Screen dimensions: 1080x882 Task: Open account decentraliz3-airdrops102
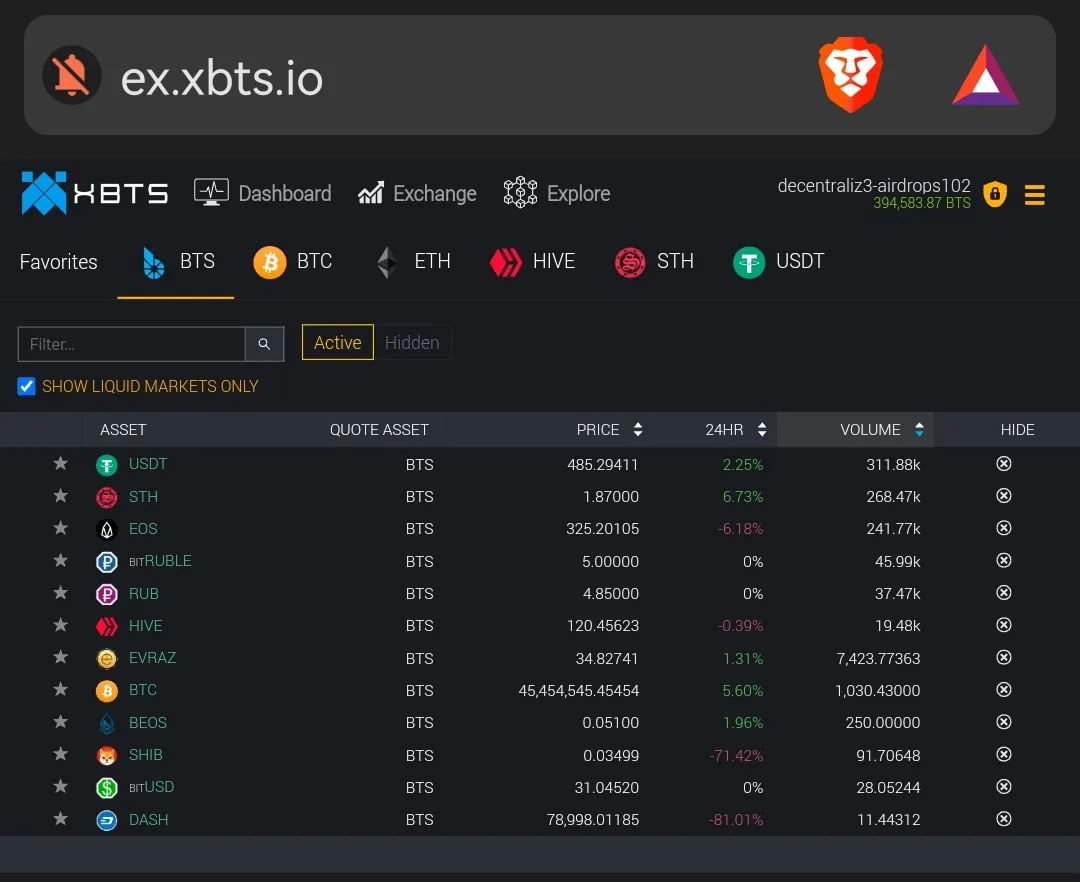pyautogui.click(x=873, y=186)
